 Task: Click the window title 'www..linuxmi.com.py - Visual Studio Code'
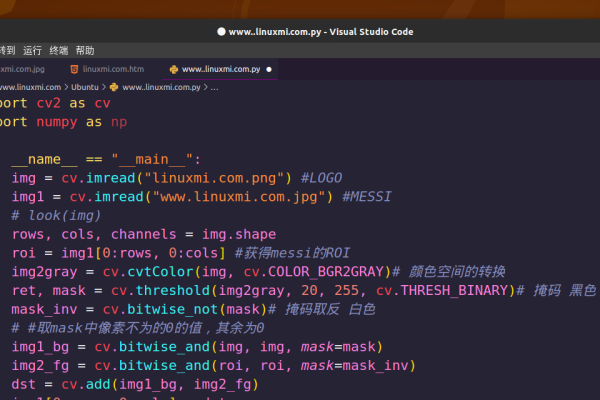point(321,32)
